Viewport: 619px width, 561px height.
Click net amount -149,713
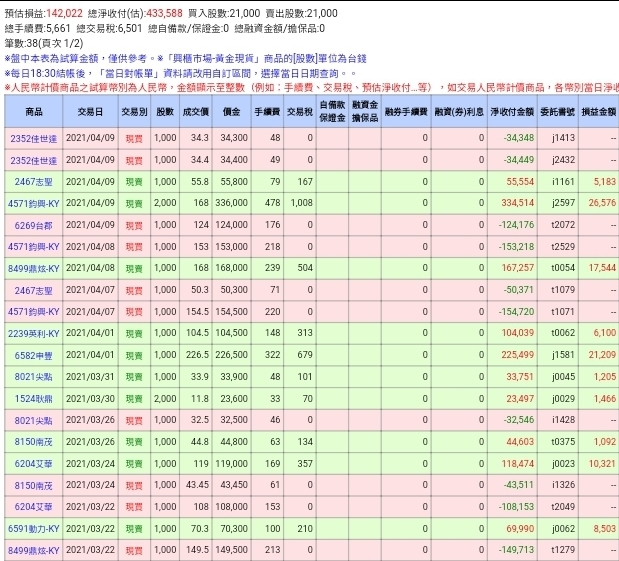[x=516, y=550]
